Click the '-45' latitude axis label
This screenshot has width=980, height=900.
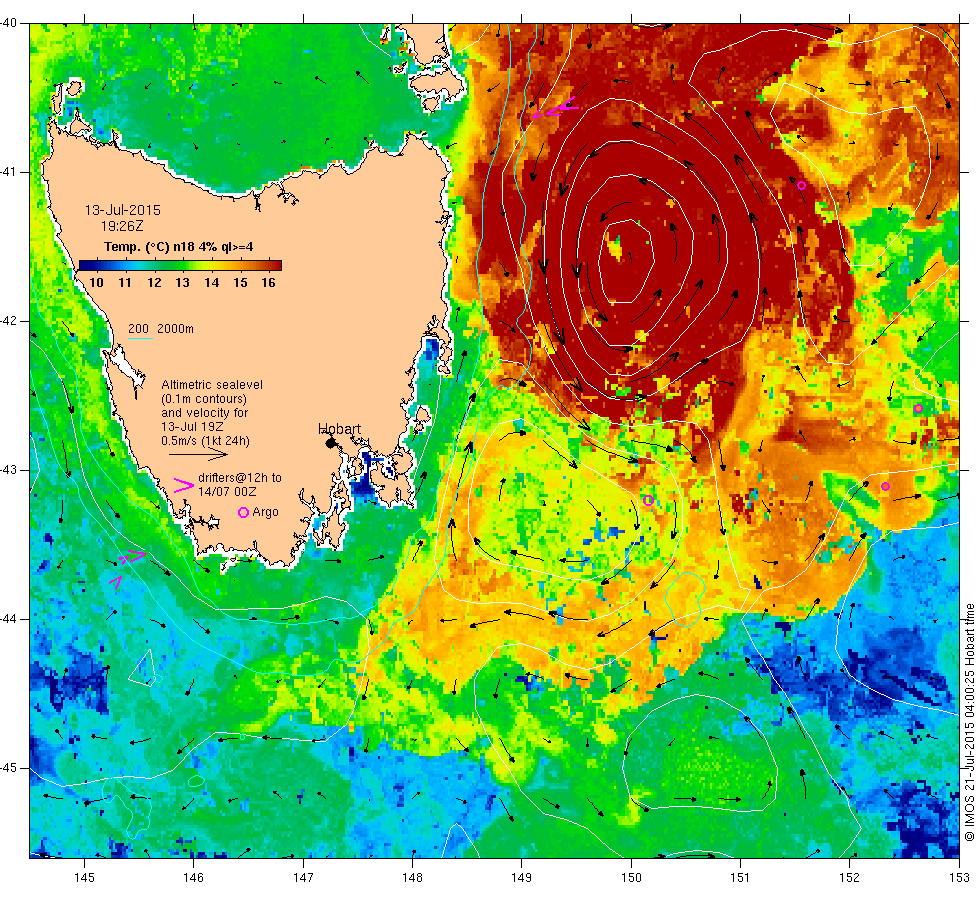pos(9,768)
